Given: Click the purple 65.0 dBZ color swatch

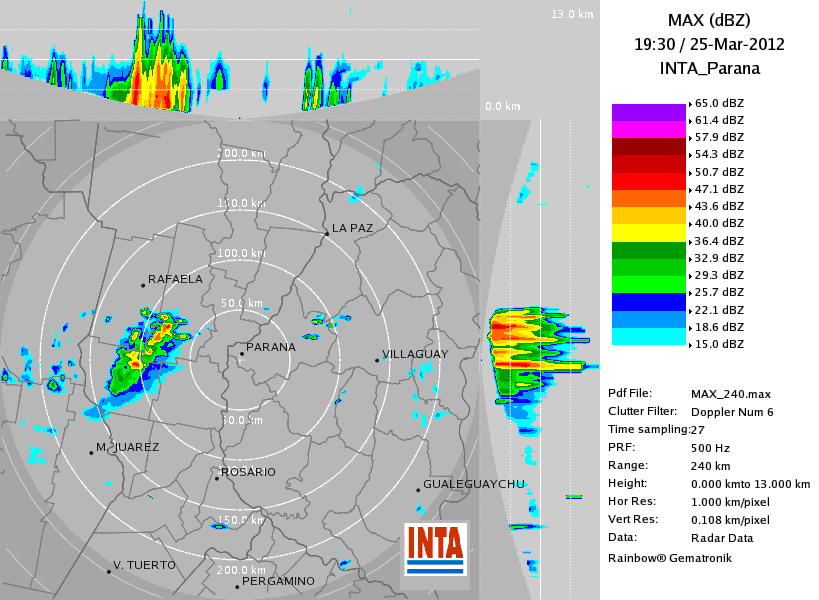Looking at the screenshot, I should pos(649,112).
